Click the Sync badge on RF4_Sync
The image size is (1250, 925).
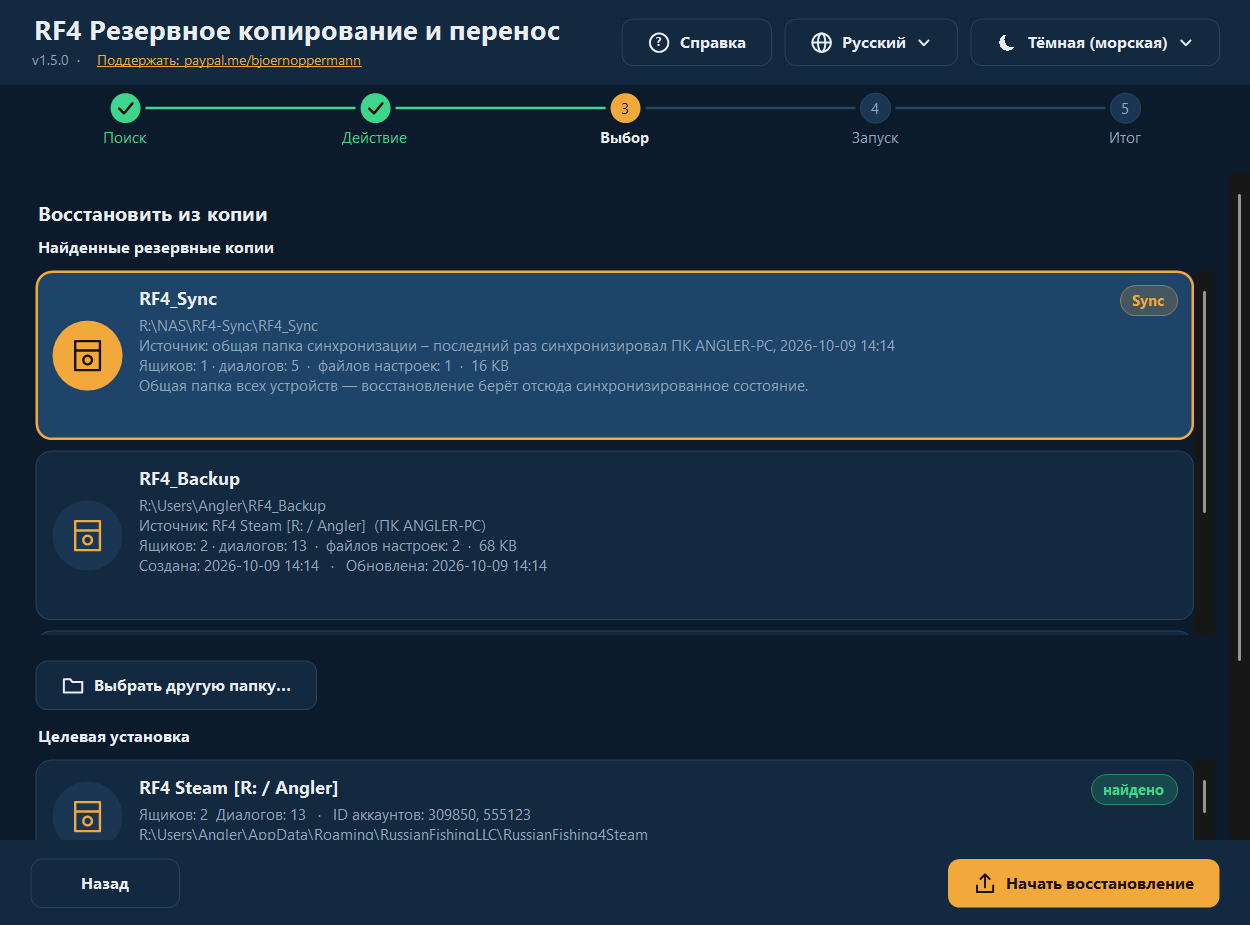(x=1148, y=301)
